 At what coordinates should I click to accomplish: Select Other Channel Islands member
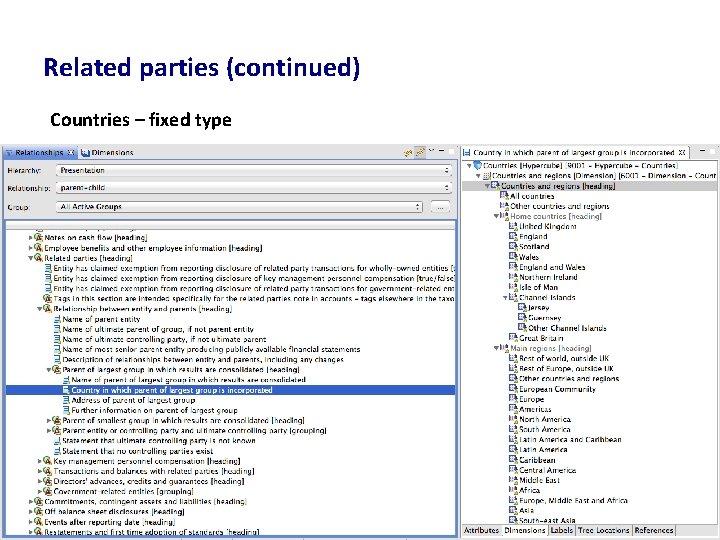click(567, 328)
